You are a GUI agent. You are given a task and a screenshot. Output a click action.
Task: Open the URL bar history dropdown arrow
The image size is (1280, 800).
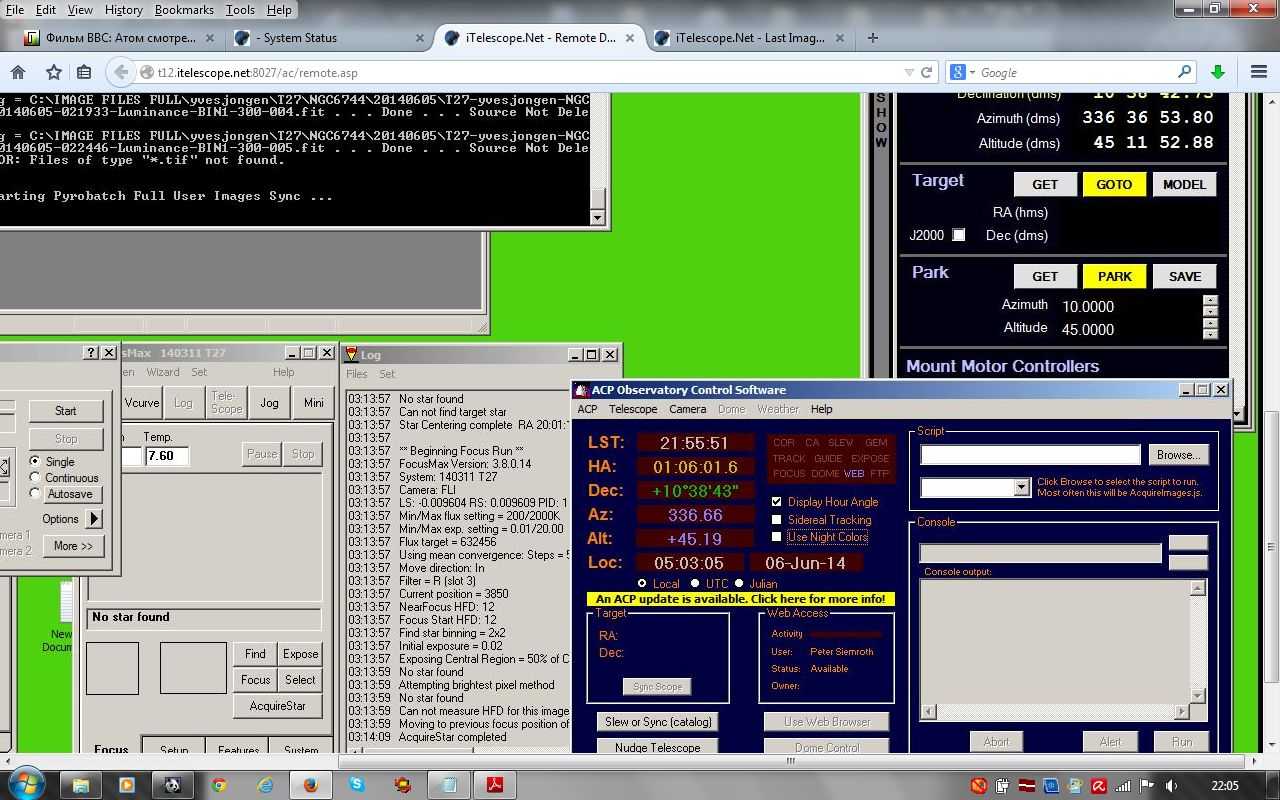pos(909,72)
